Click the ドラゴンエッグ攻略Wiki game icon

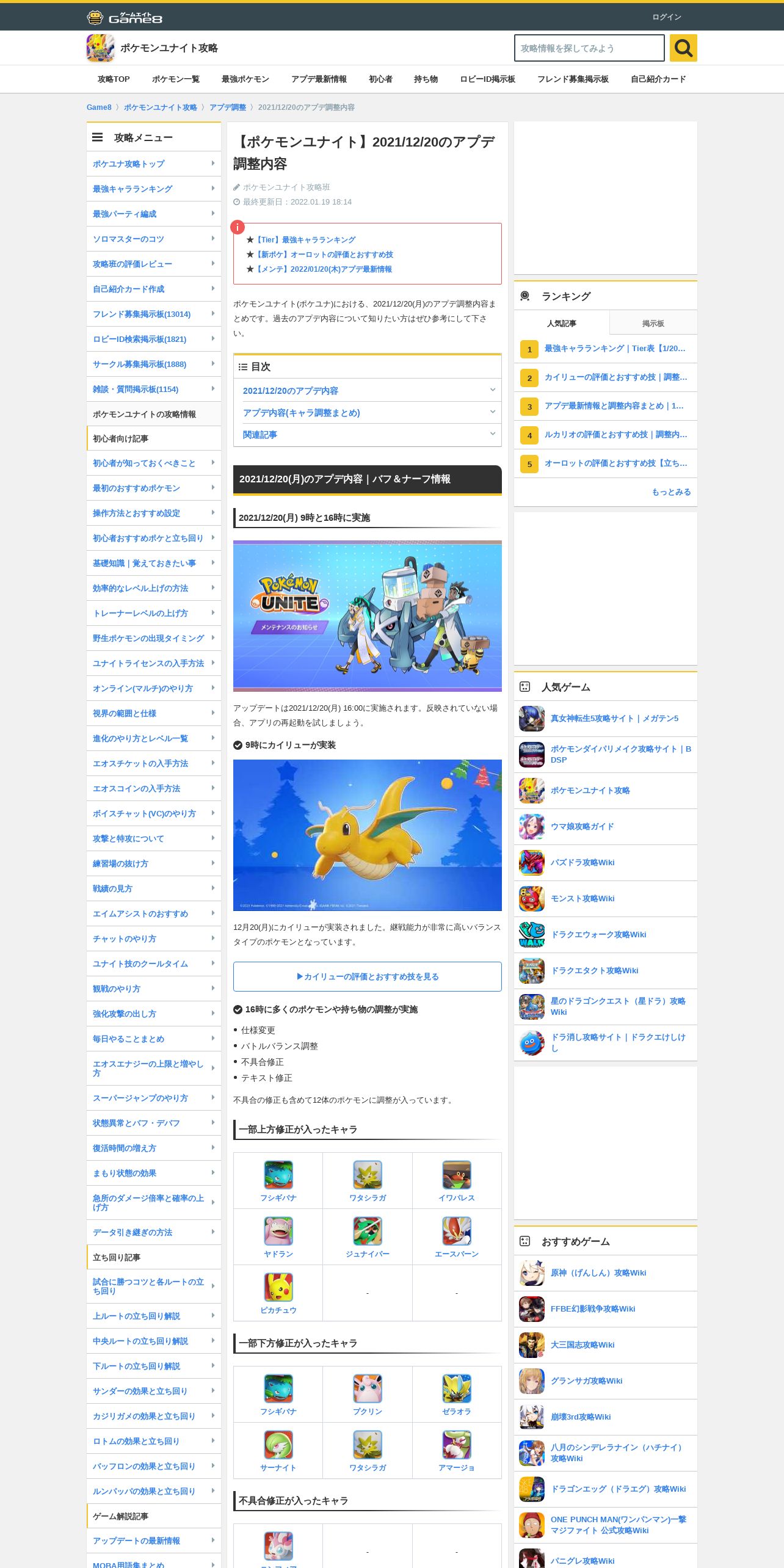click(x=532, y=1489)
